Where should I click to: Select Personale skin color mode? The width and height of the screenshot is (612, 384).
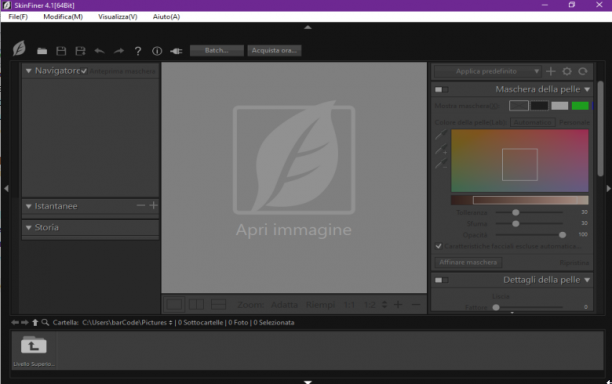[x=574, y=122]
